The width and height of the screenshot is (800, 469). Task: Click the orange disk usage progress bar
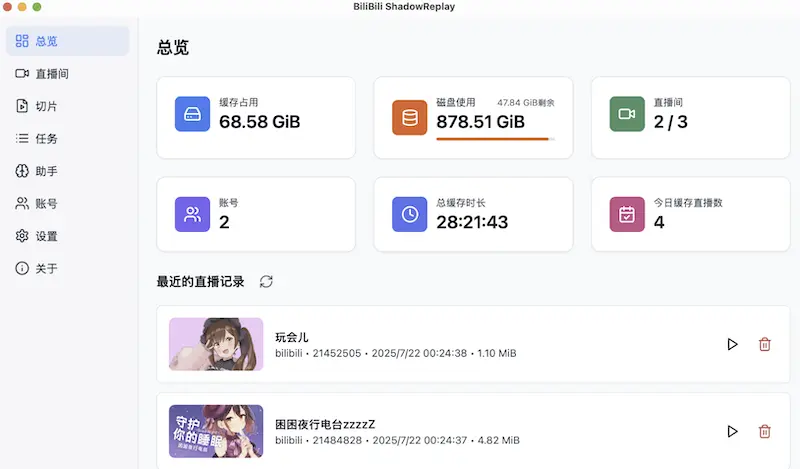[x=495, y=139]
